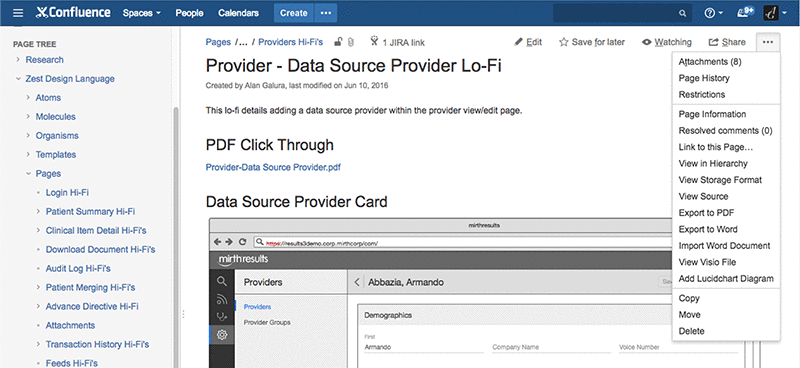This screenshot has width=800, height=368.
Task: Click the pencil Edit icon
Action: [518, 42]
